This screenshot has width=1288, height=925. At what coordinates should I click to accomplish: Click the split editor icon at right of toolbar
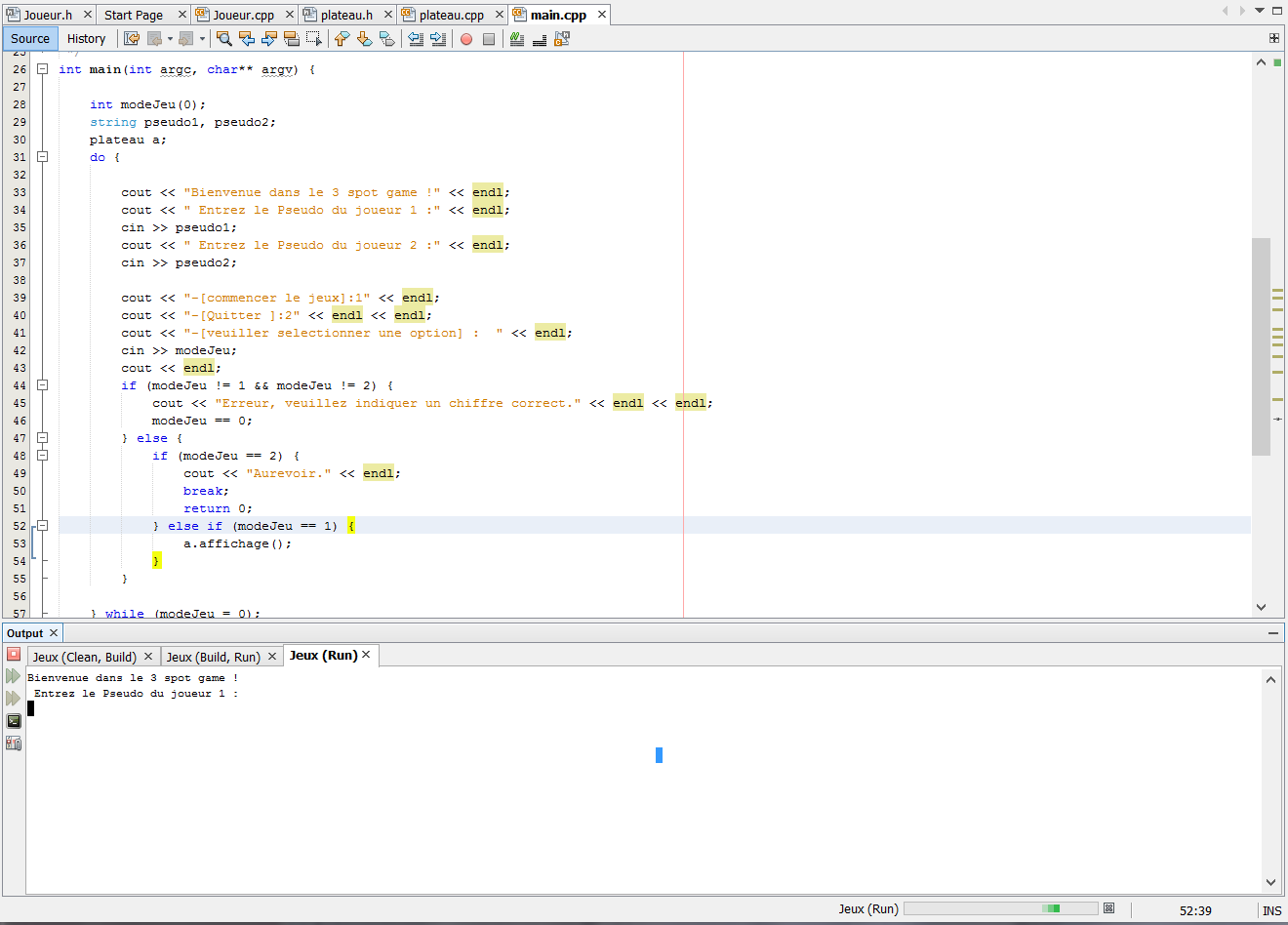(1274, 38)
